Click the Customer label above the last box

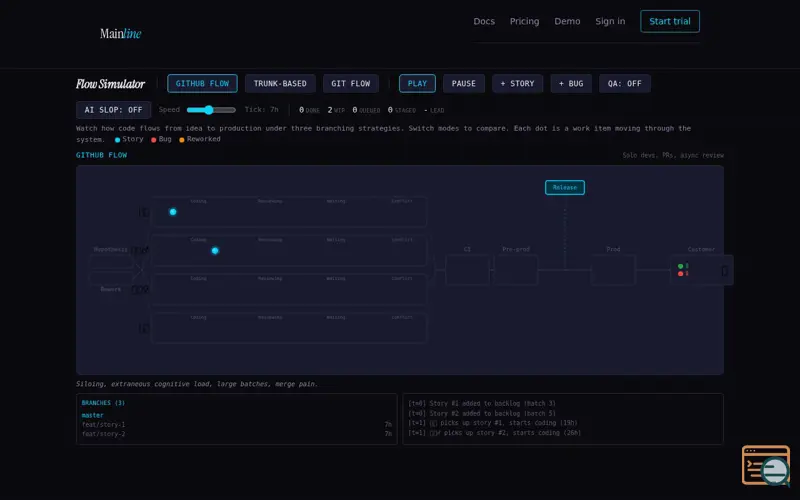701,249
